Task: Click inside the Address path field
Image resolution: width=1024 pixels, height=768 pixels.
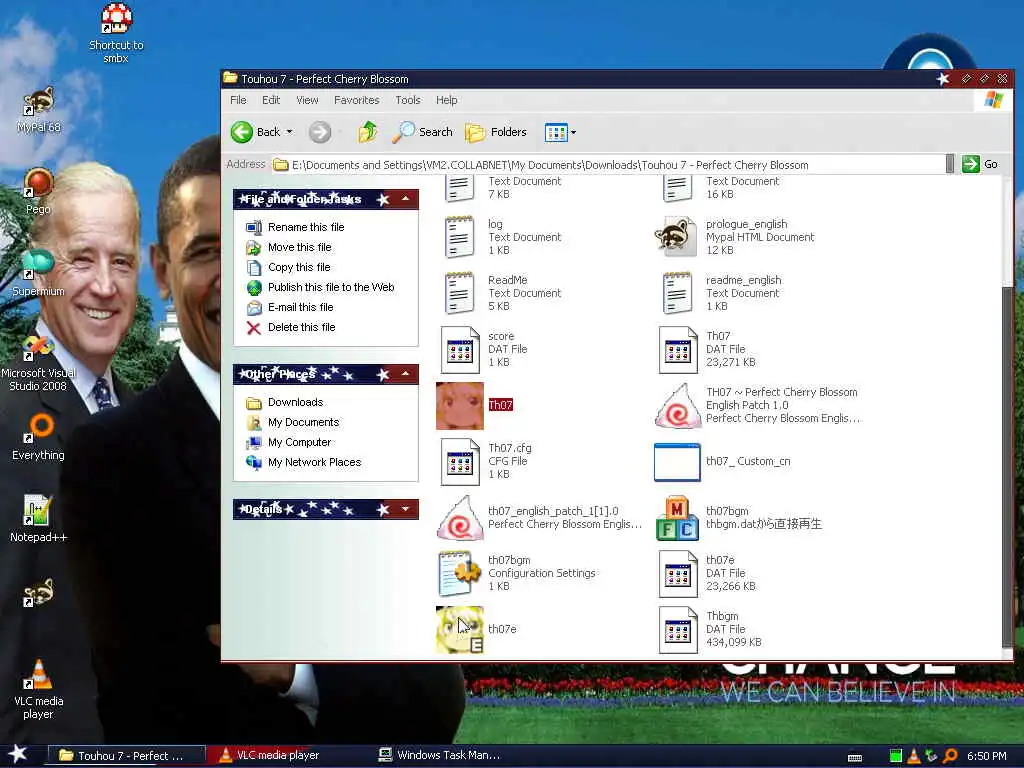Action: (607, 165)
